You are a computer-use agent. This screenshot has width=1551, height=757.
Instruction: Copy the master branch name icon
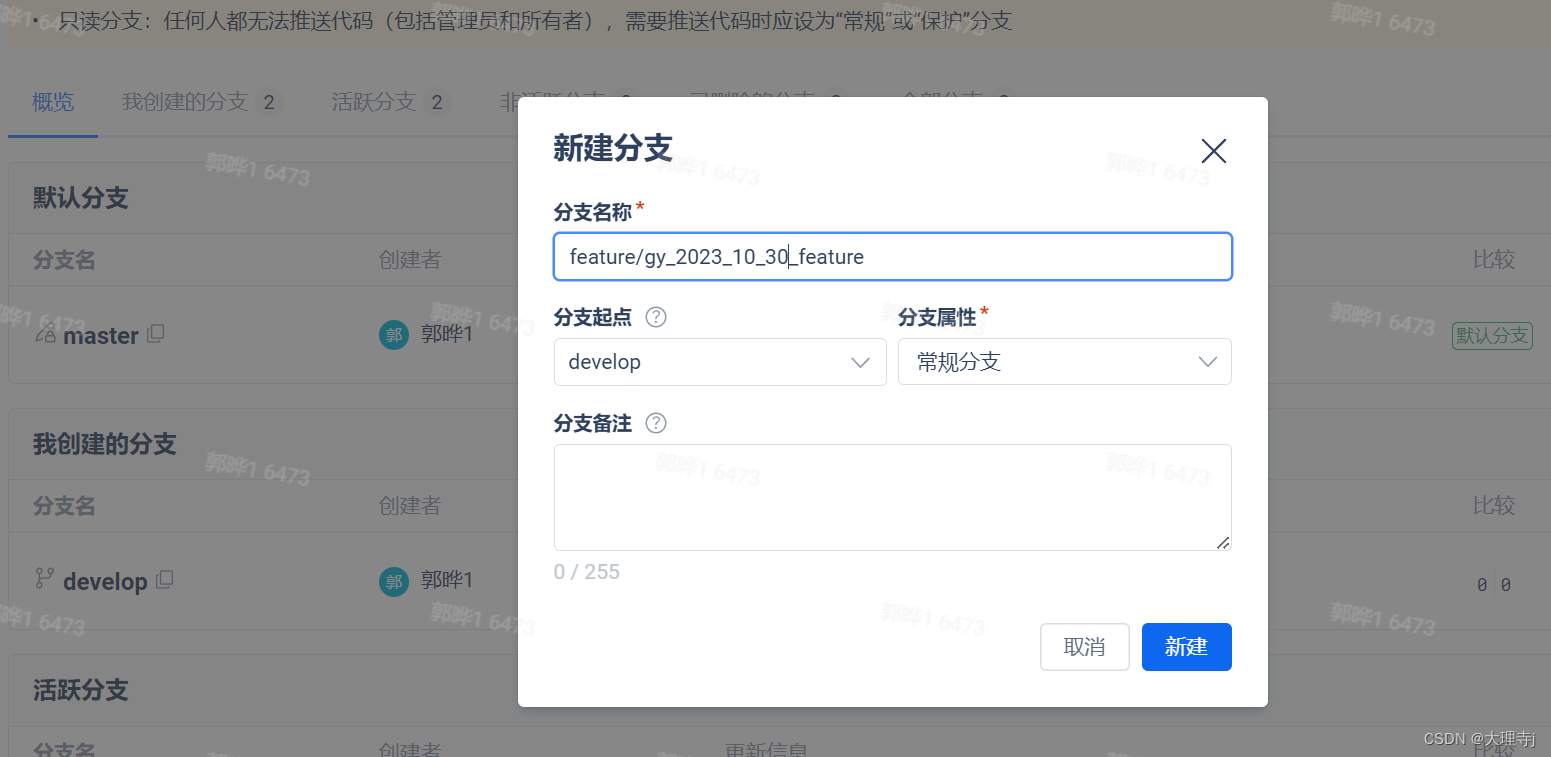[155, 334]
